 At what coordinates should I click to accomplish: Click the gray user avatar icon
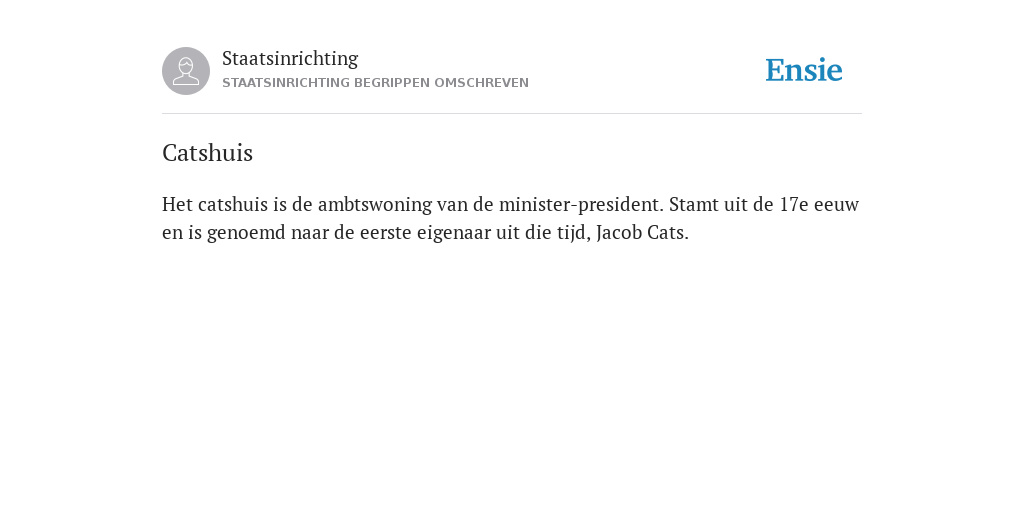click(x=186, y=71)
